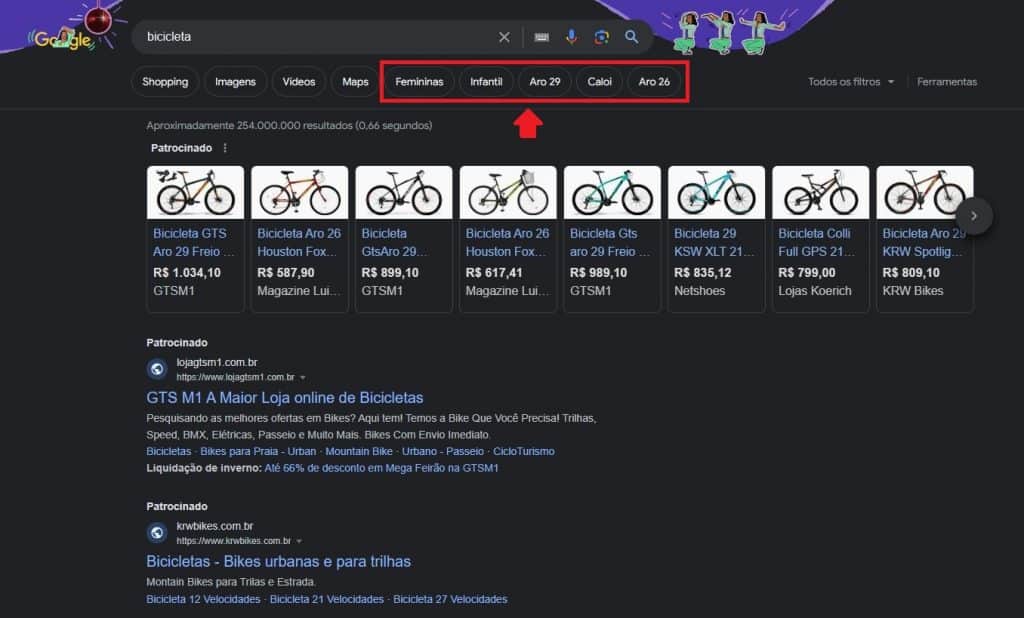Image resolution: width=1024 pixels, height=618 pixels.
Task: Expand dropdown arrow next to krwbikes URL
Action: click(x=299, y=542)
